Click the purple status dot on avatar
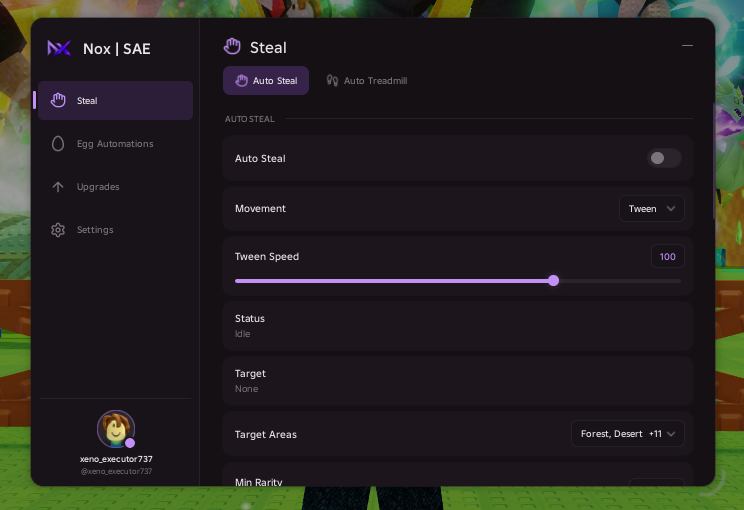The width and height of the screenshot is (744, 510). 130,443
